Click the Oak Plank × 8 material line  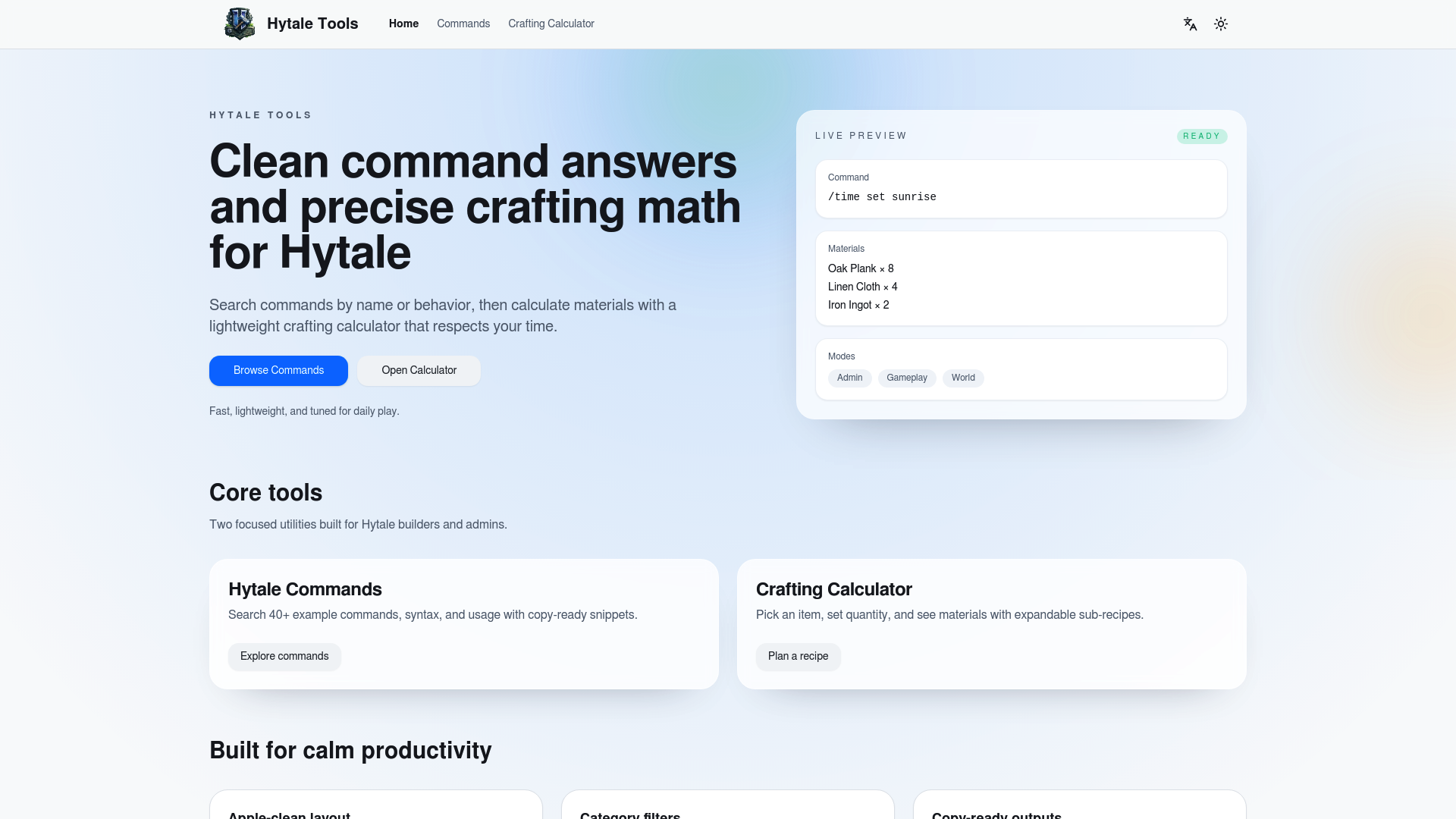click(861, 268)
